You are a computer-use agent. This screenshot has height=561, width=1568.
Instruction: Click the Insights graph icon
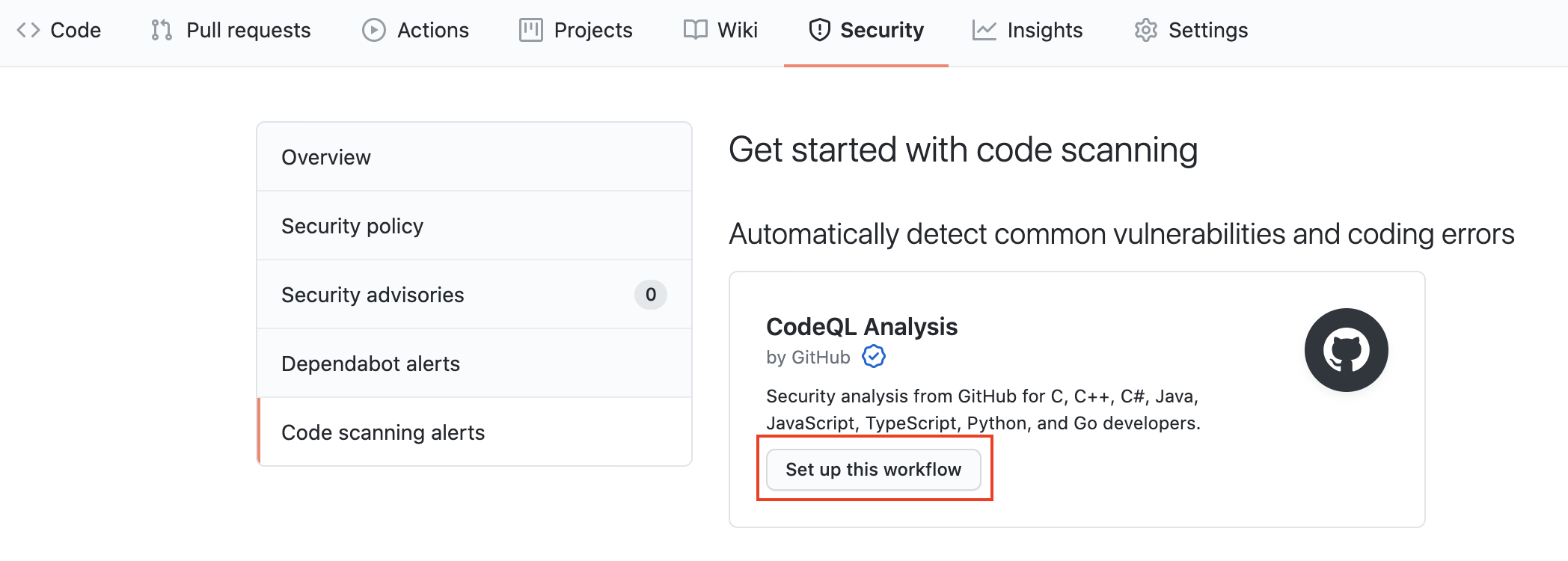coord(984,30)
